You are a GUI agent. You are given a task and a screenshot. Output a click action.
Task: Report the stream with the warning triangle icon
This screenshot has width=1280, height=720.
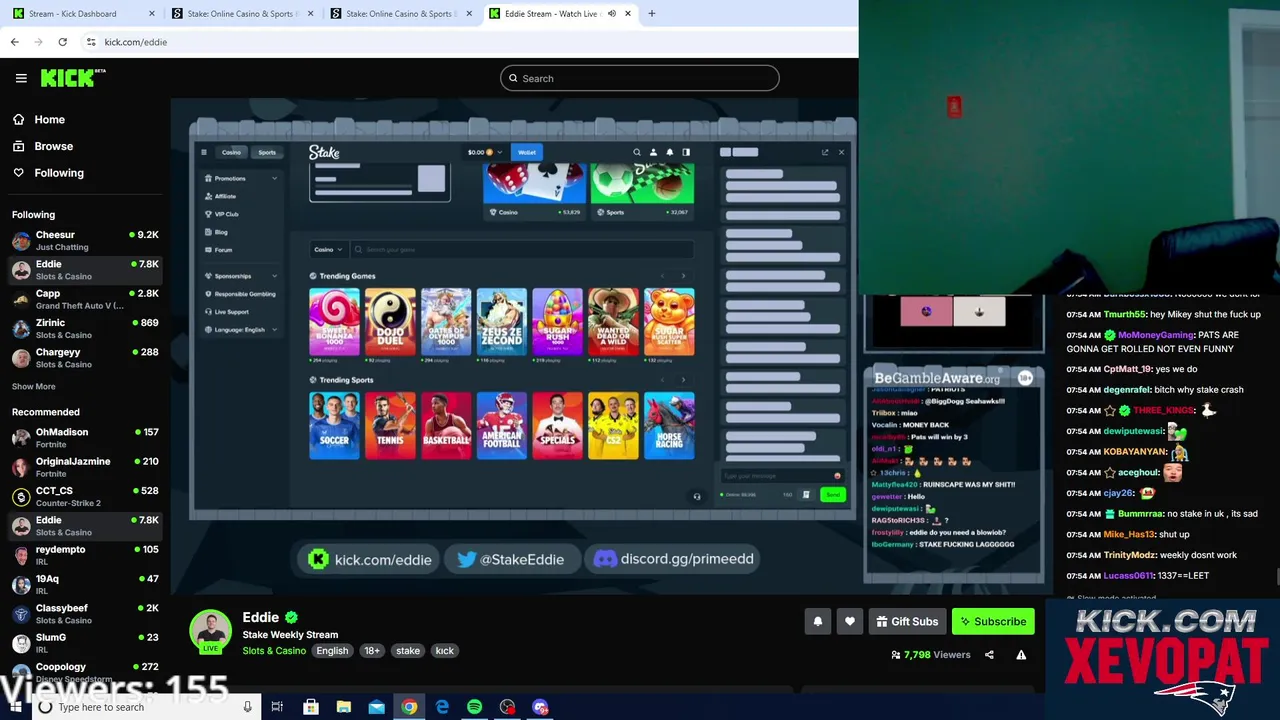click(x=1021, y=655)
